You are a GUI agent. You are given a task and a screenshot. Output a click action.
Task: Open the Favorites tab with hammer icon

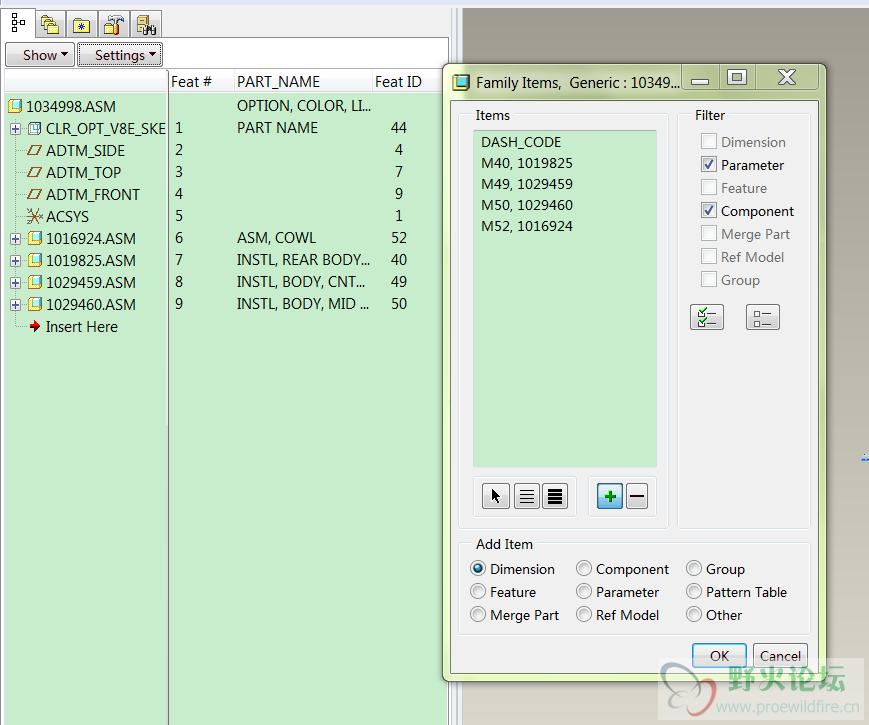point(114,25)
